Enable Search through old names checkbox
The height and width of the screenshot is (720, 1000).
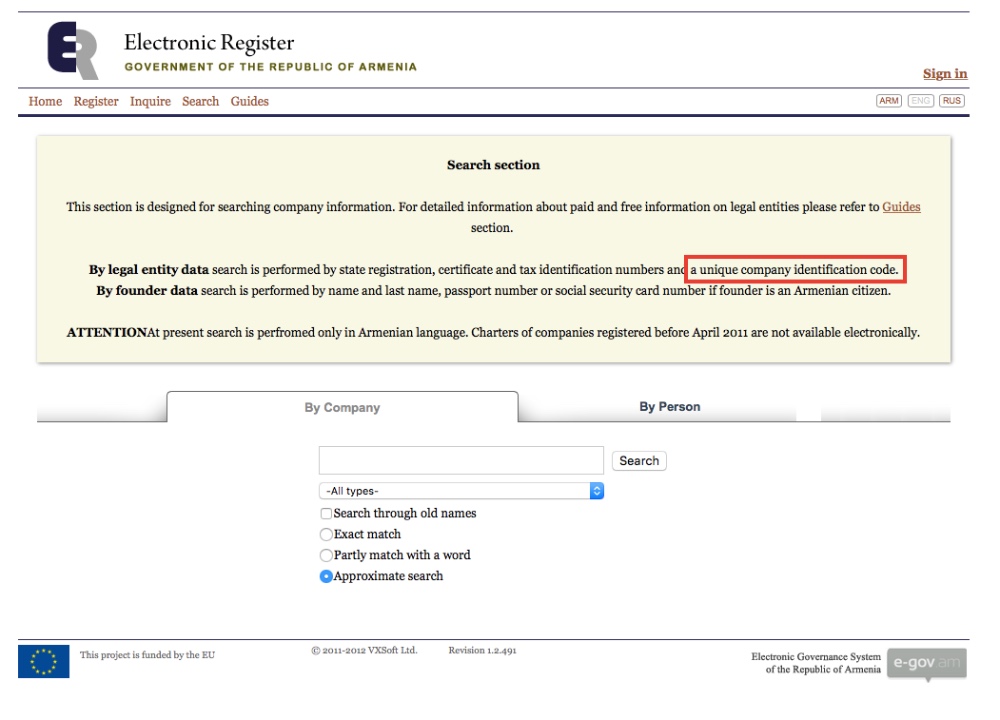coord(326,513)
